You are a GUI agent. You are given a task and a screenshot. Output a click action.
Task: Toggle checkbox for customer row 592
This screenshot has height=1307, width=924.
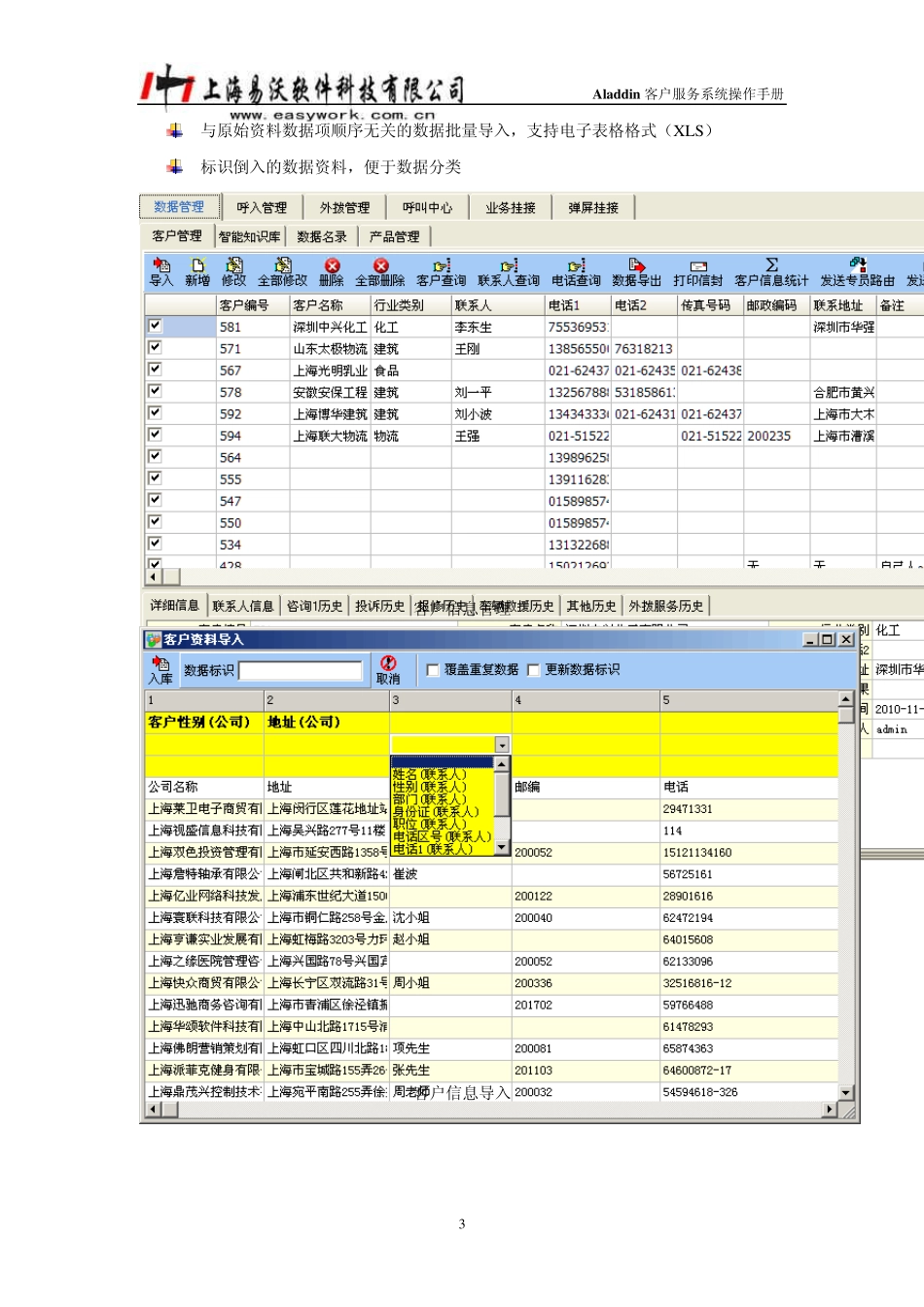[155, 412]
